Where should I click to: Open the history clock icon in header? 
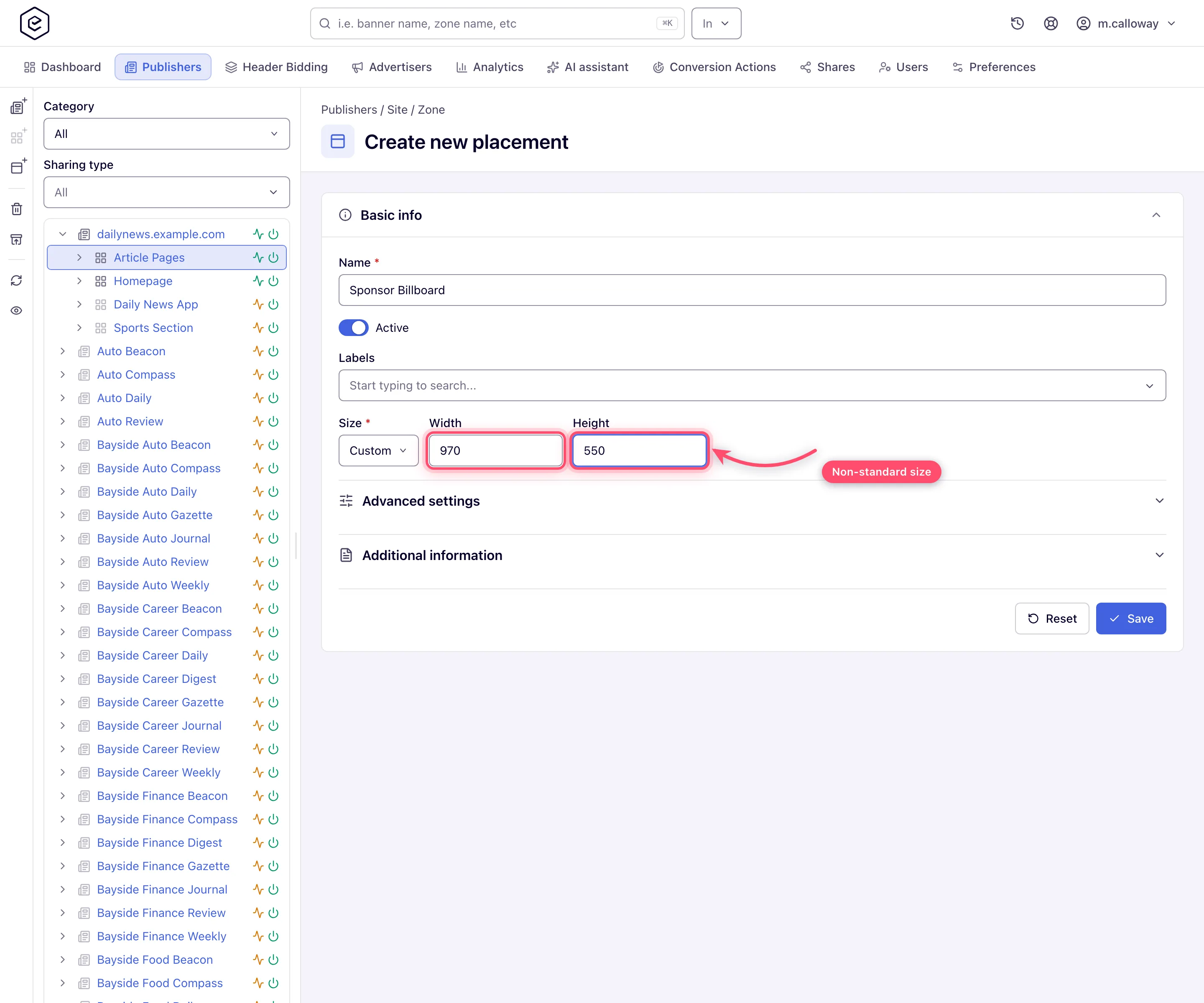coord(1017,23)
